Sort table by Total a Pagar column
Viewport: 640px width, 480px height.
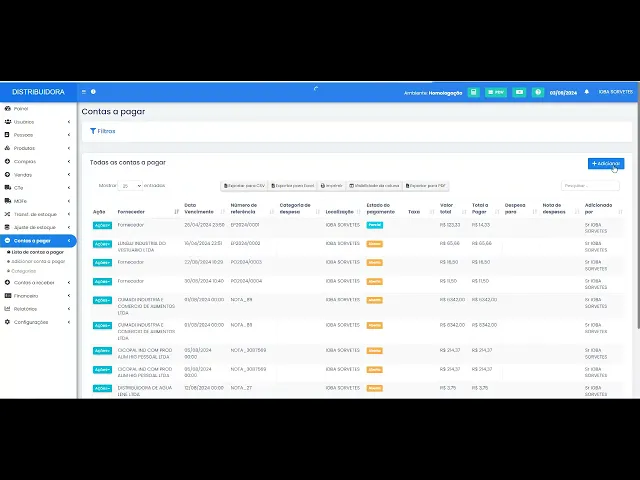pyautogui.click(x=486, y=209)
